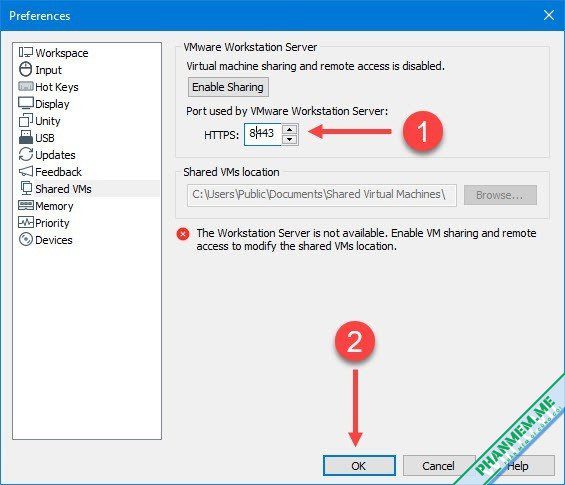565x485 pixels.
Task: Increase HTTPS port with up arrow
Action: 290,129
